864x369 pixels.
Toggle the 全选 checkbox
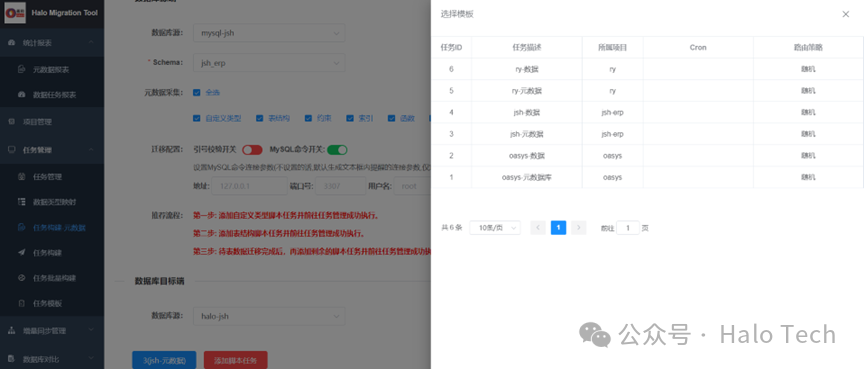click(x=197, y=93)
